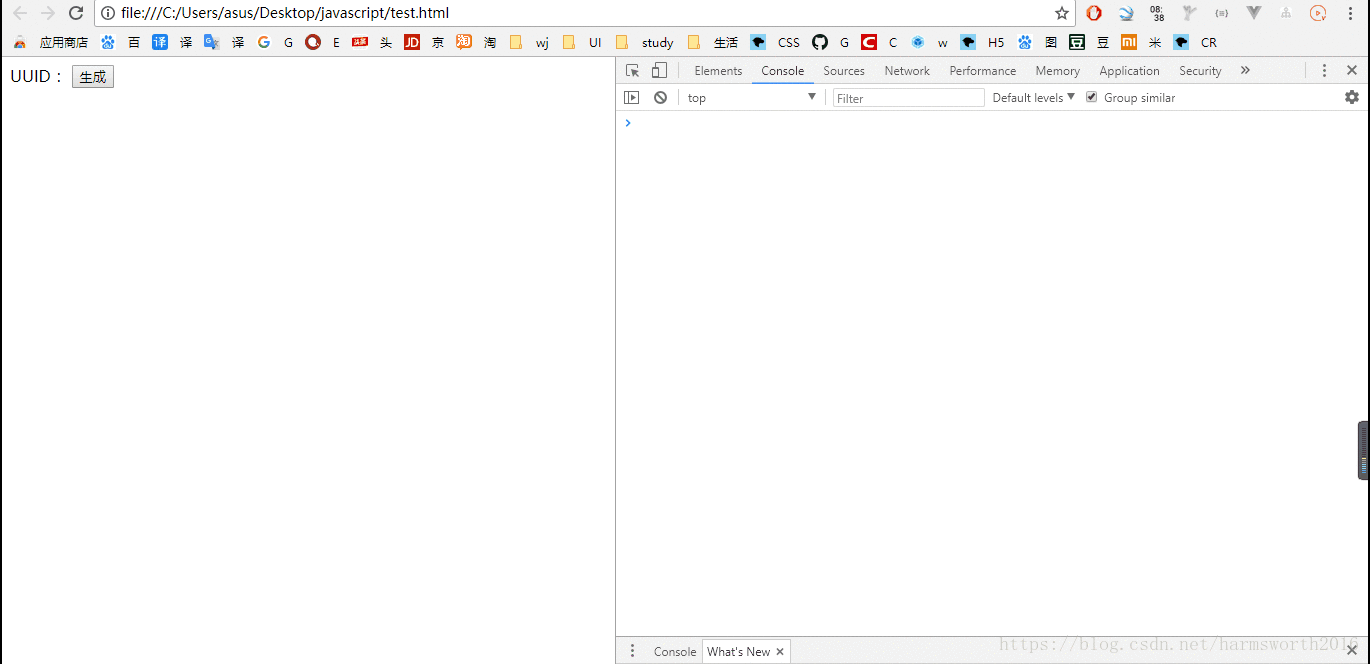
Task: Open the console settings gear
Action: pyautogui.click(x=1352, y=97)
